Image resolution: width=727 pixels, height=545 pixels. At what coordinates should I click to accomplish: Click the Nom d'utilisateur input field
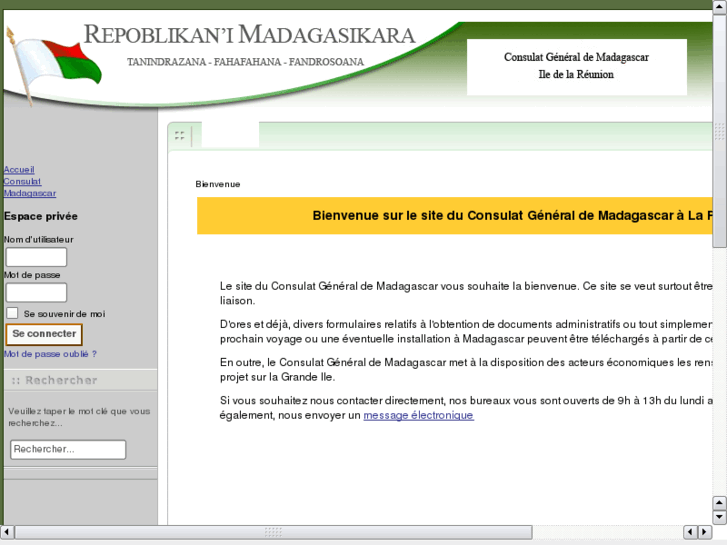[36, 257]
